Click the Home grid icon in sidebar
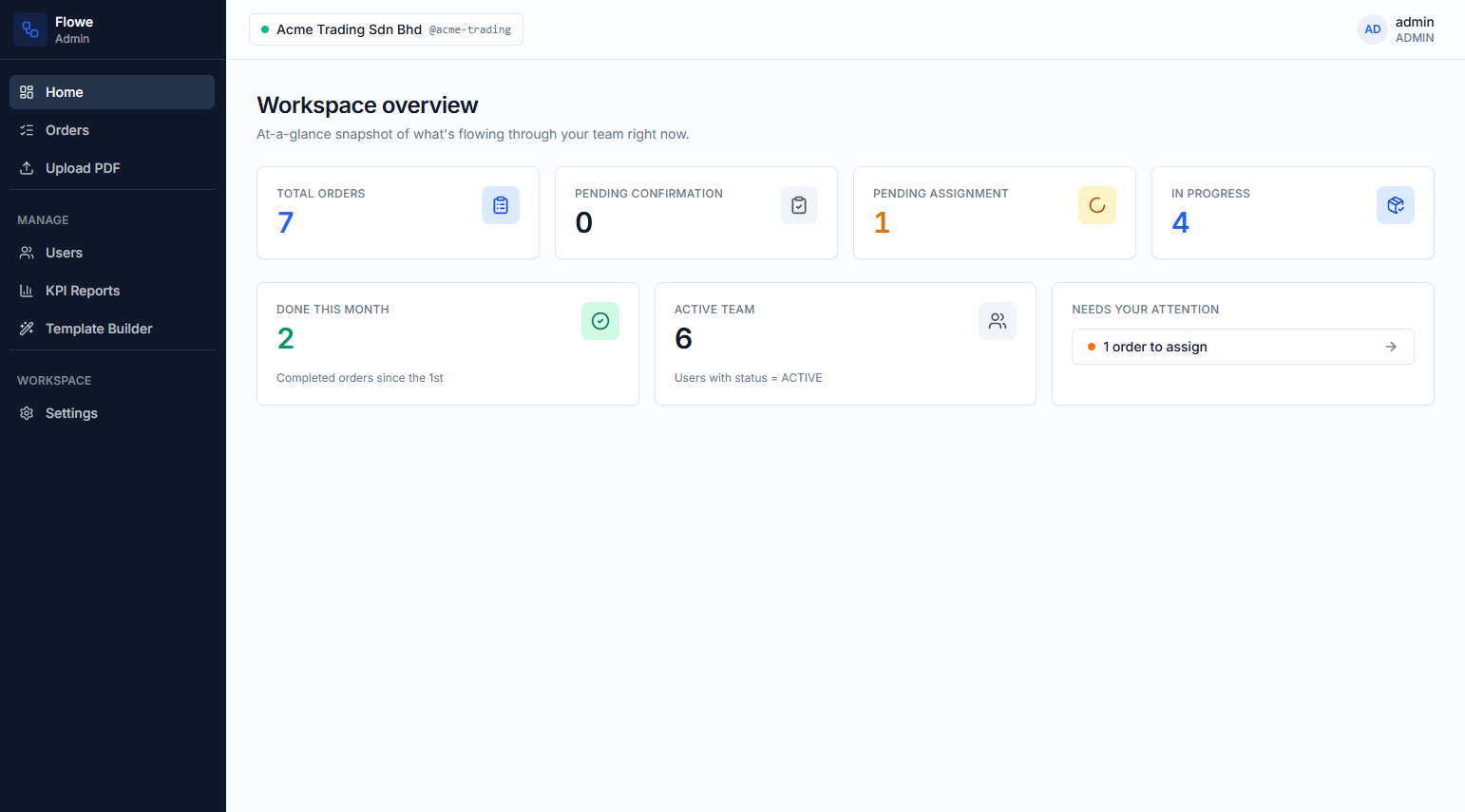The height and width of the screenshot is (812, 1465). (x=27, y=92)
